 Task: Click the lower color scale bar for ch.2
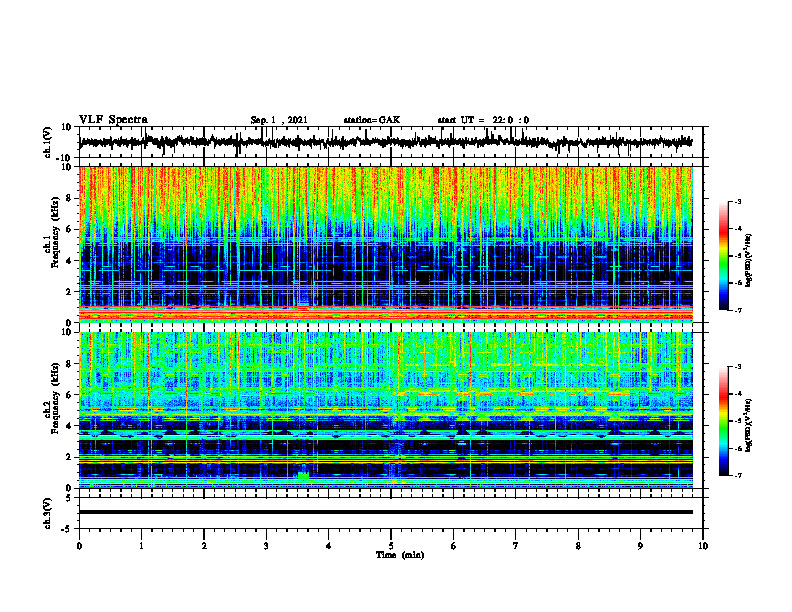[723, 421]
